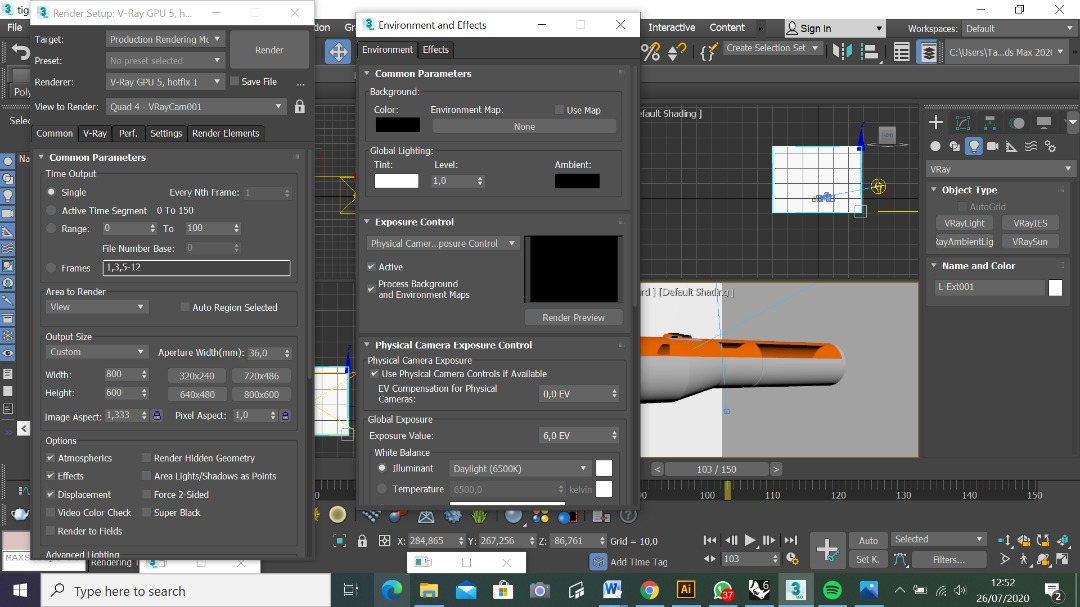The height and width of the screenshot is (607, 1080).
Task: Open the Motion panel icon
Action: tap(1017, 123)
